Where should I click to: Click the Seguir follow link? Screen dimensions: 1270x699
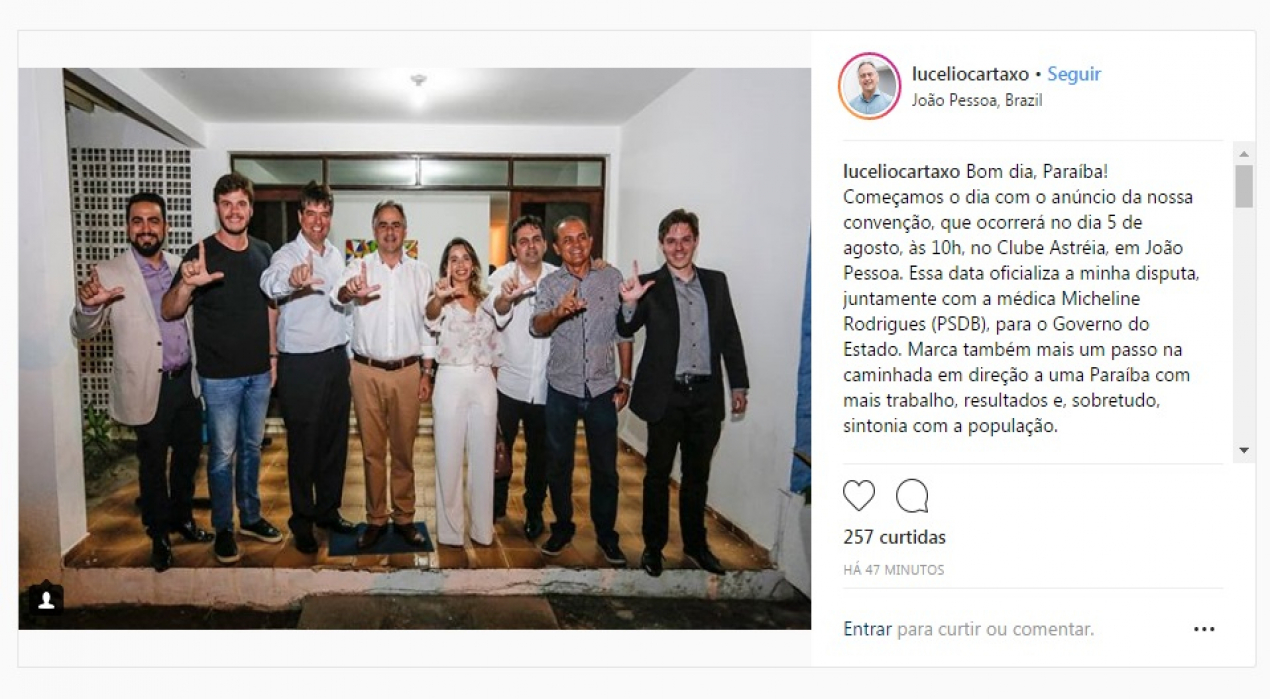[1074, 74]
